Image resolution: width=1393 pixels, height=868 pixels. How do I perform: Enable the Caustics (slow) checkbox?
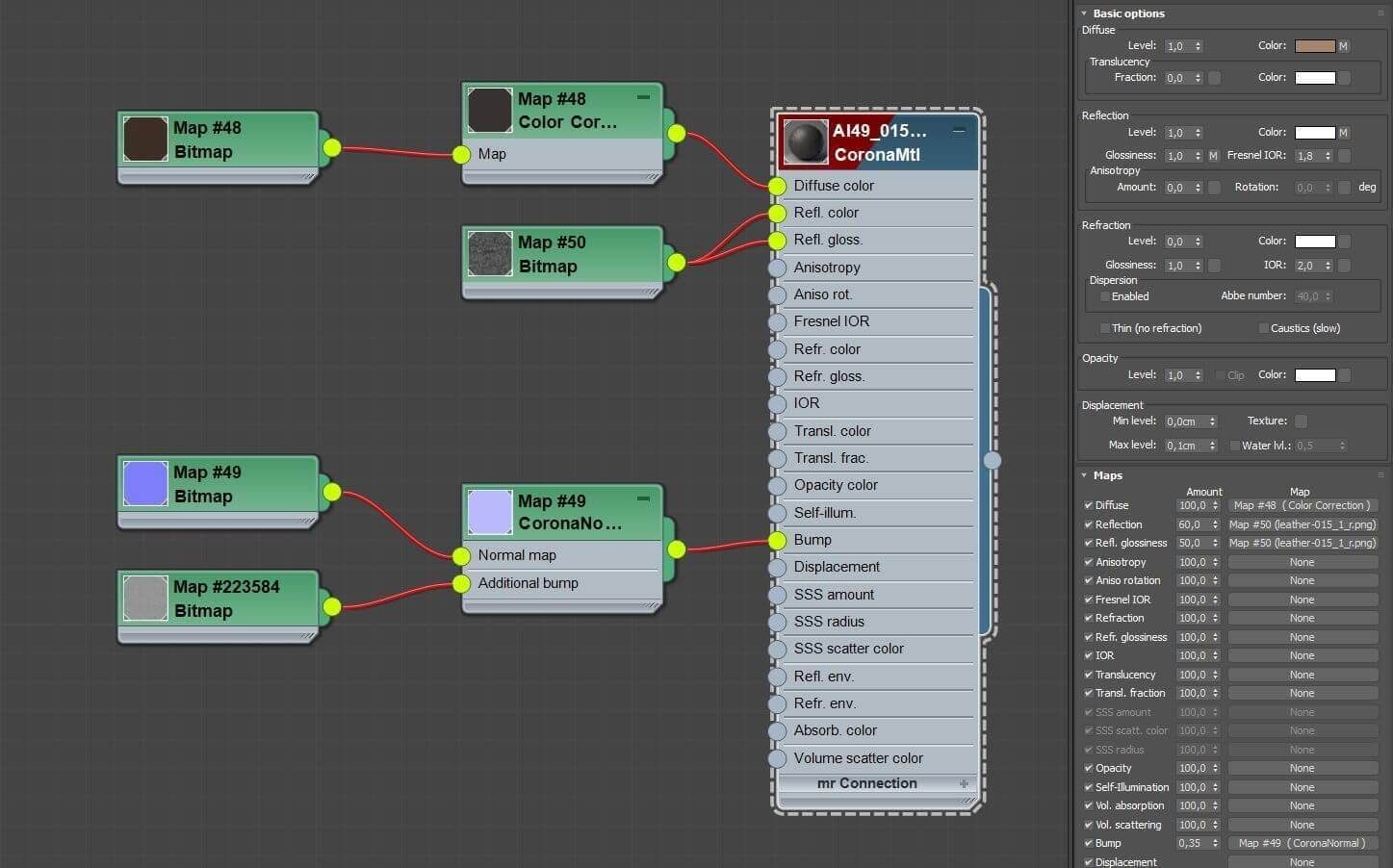pos(1263,328)
